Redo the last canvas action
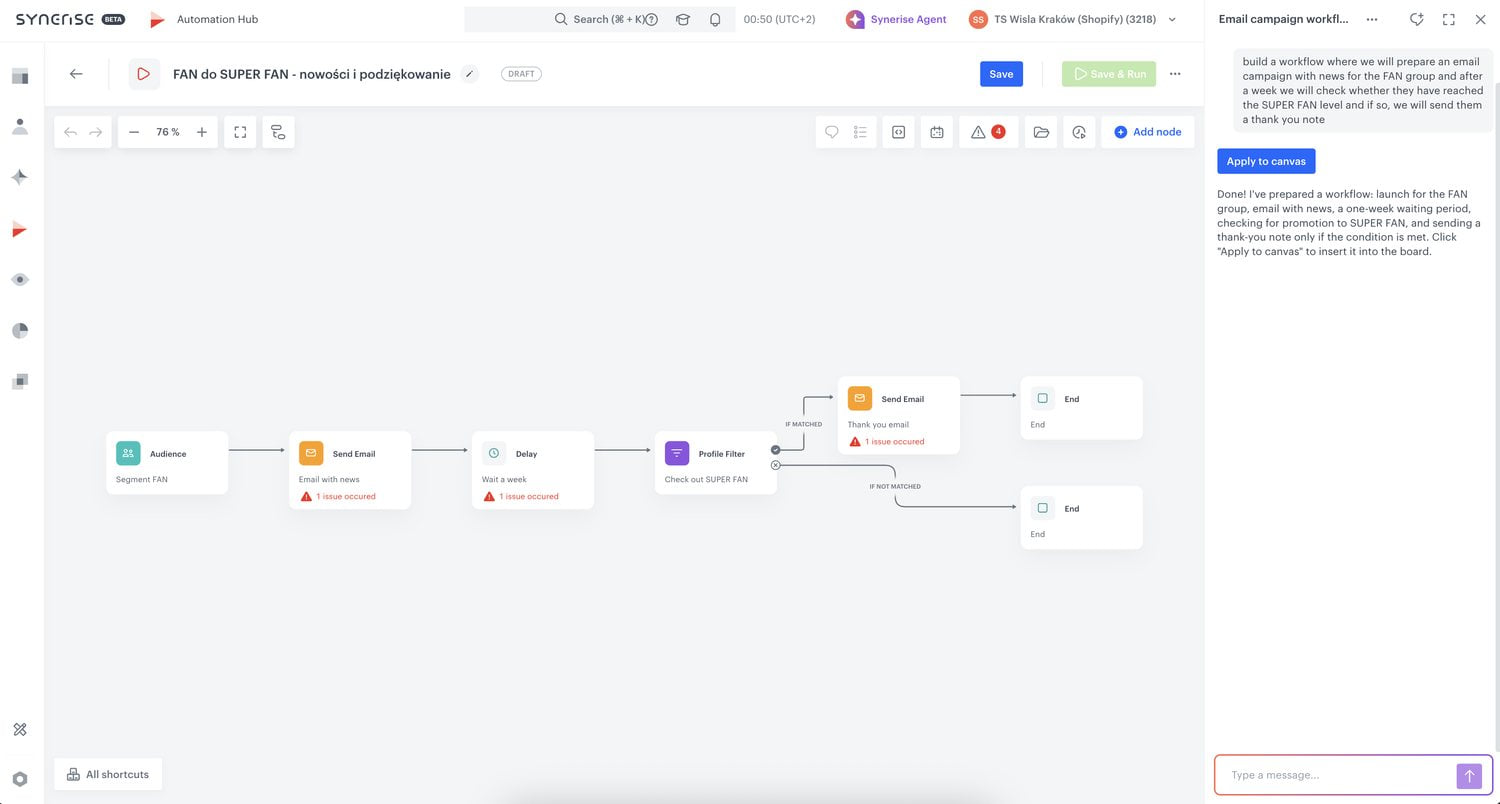1500x804 pixels. 95,132
